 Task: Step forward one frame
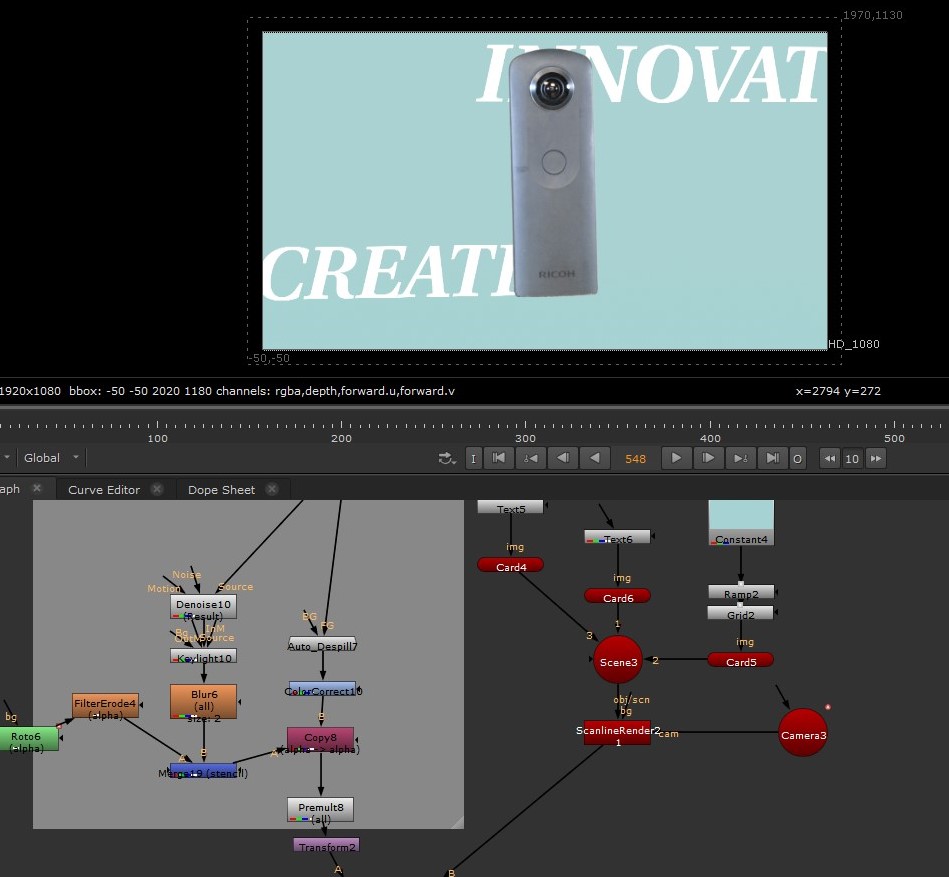tap(708, 458)
